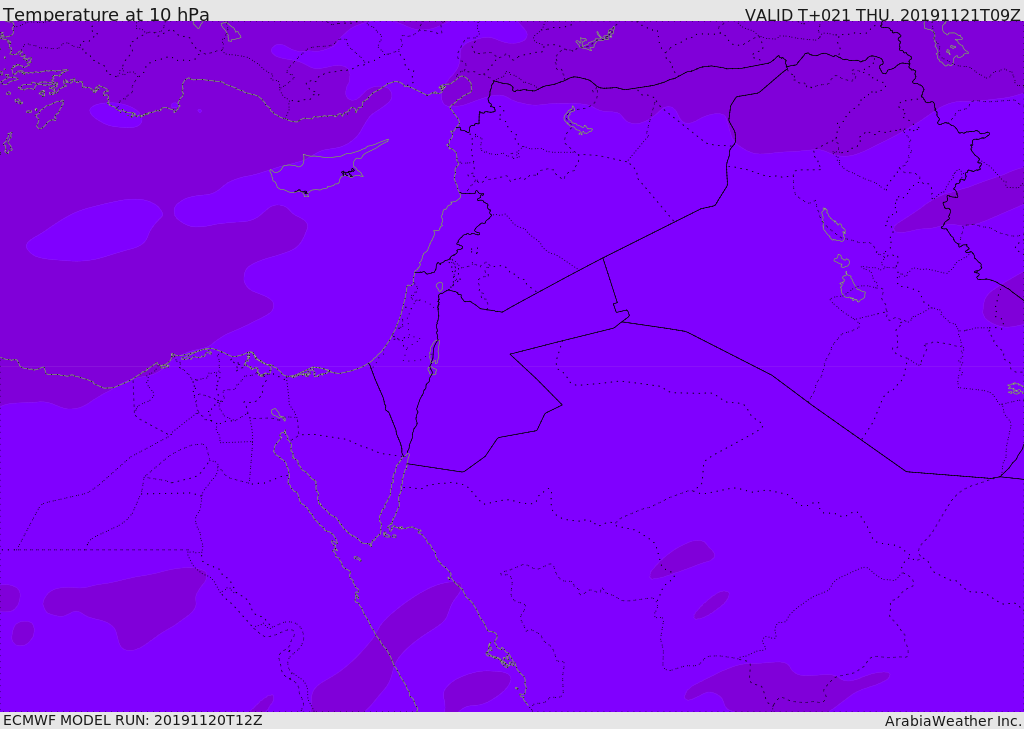Click the 'VALID T+021 THU. 20191121T09Z' label

(883, 15)
